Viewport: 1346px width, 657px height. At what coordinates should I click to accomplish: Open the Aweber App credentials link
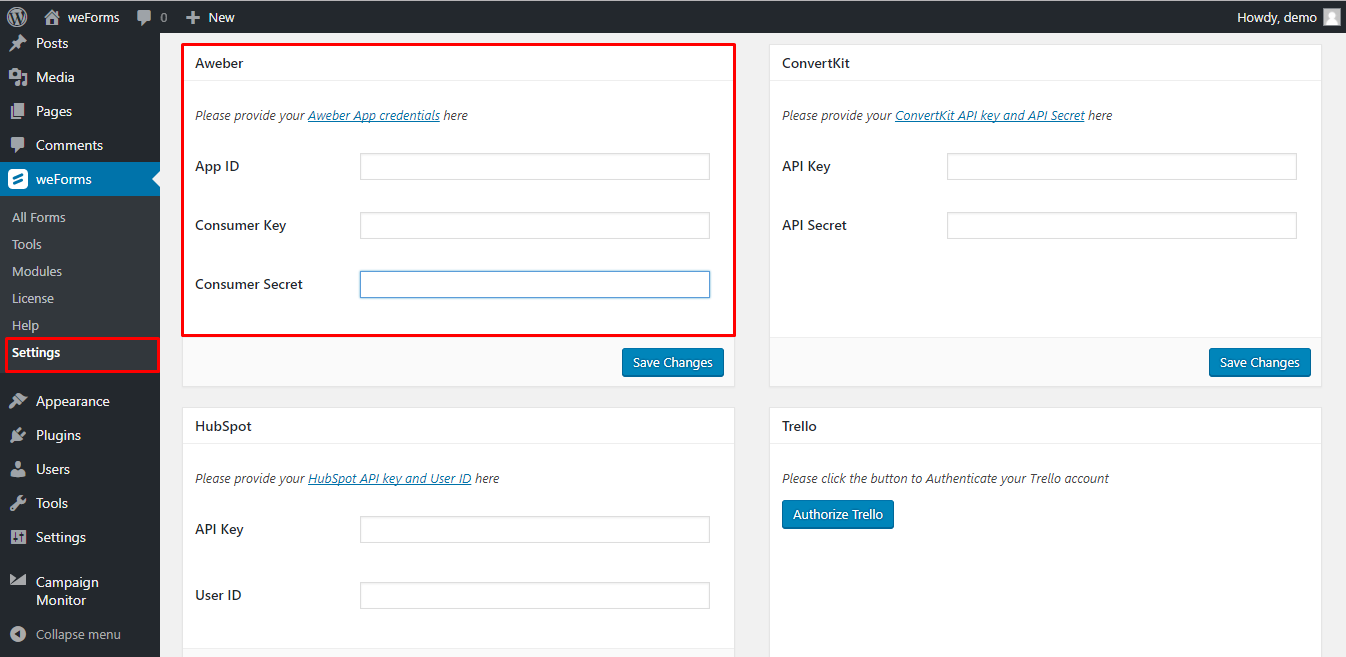[x=373, y=115]
